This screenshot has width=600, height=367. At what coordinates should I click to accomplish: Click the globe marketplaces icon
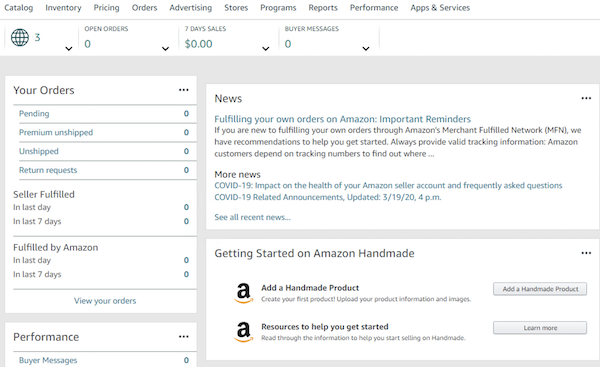click(x=20, y=38)
